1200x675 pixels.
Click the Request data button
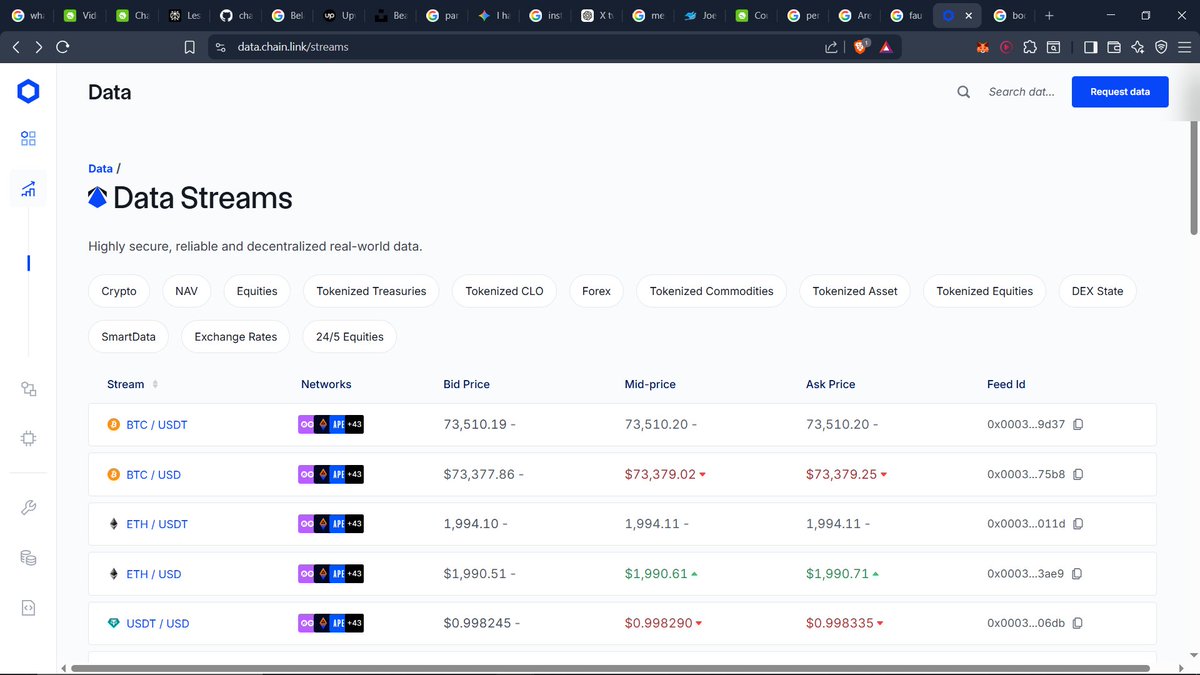click(1120, 92)
